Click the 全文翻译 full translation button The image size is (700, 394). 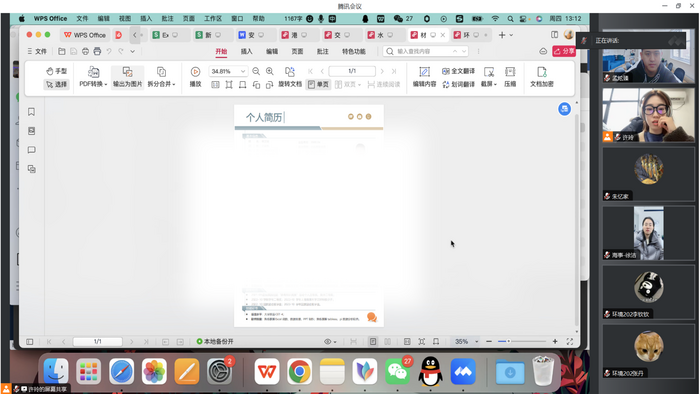click(458, 71)
